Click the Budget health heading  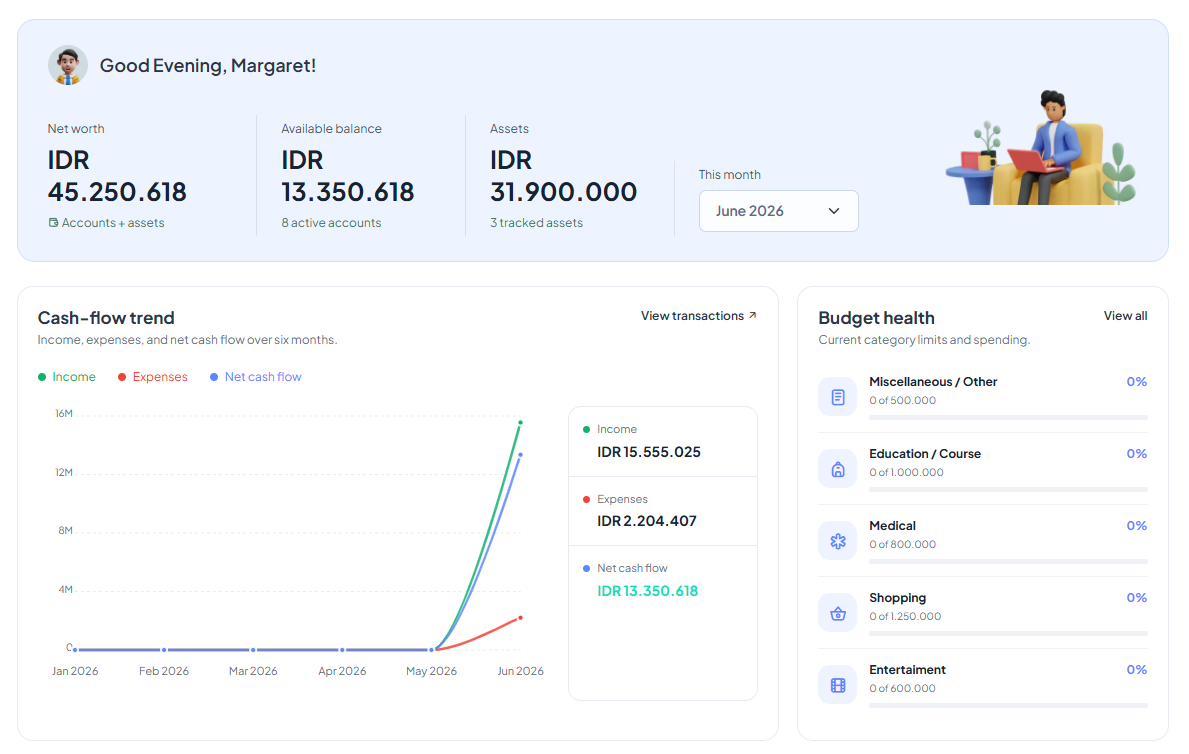coord(877,318)
